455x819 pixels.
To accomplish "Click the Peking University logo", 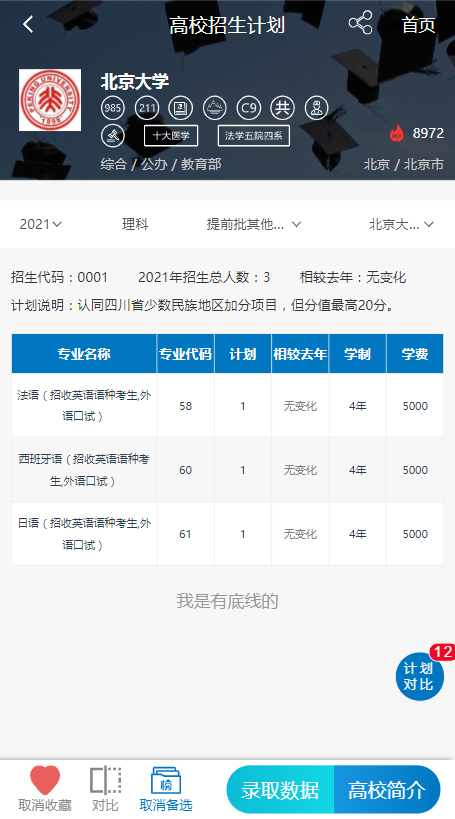I will (50, 100).
